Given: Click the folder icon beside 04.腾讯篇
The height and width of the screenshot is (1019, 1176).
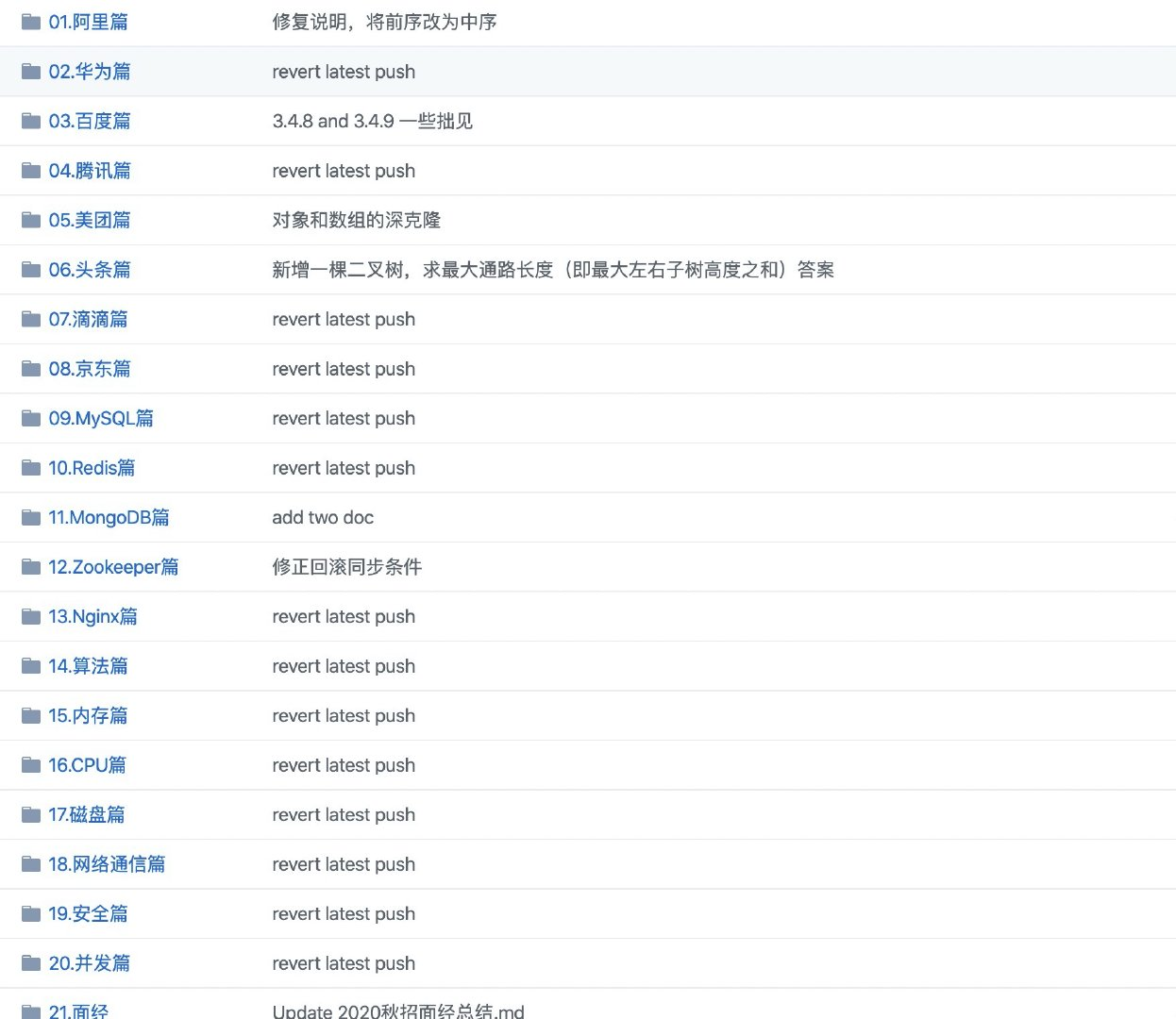Looking at the screenshot, I should pyautogui.click(x=31, y=171).
